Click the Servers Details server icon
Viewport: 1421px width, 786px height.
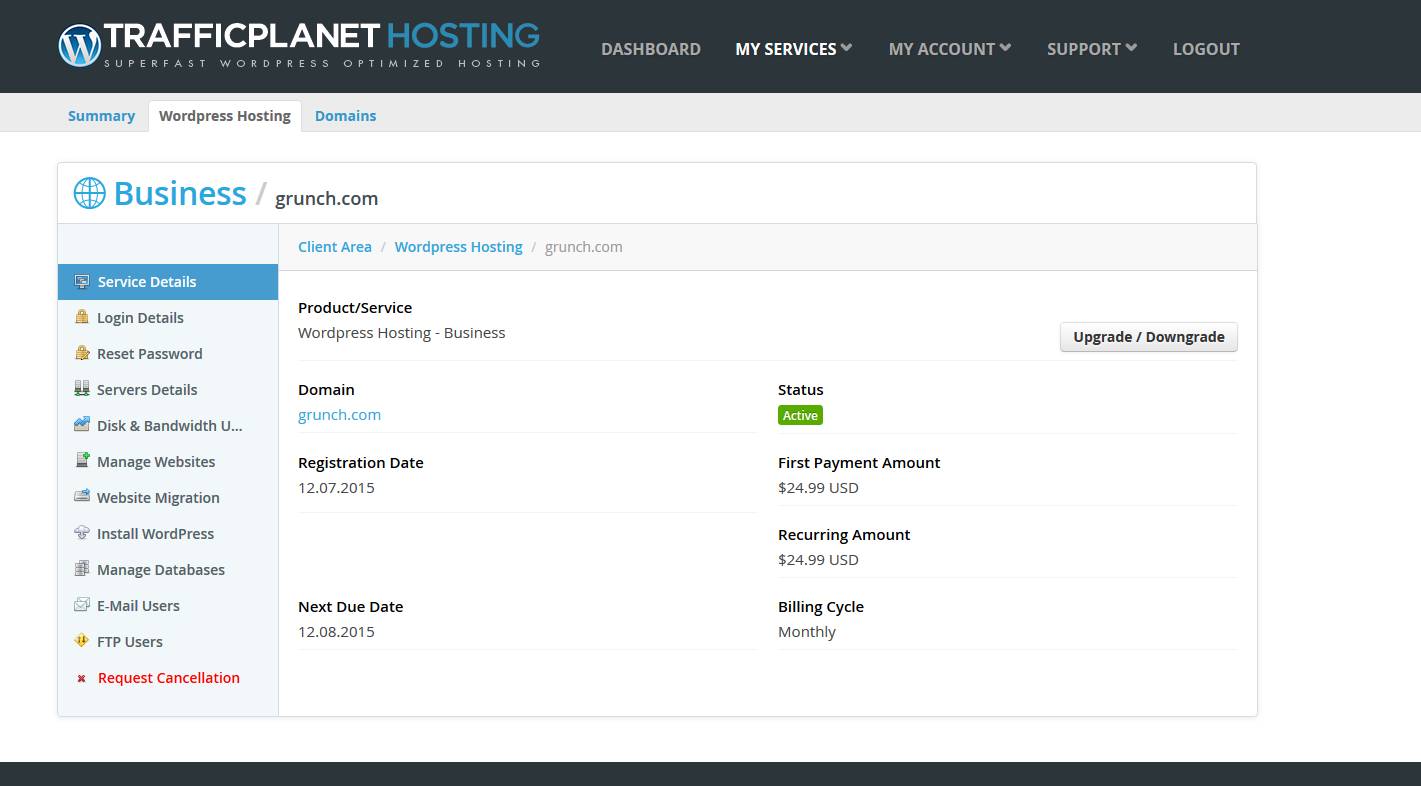click(x=82, y=389)
